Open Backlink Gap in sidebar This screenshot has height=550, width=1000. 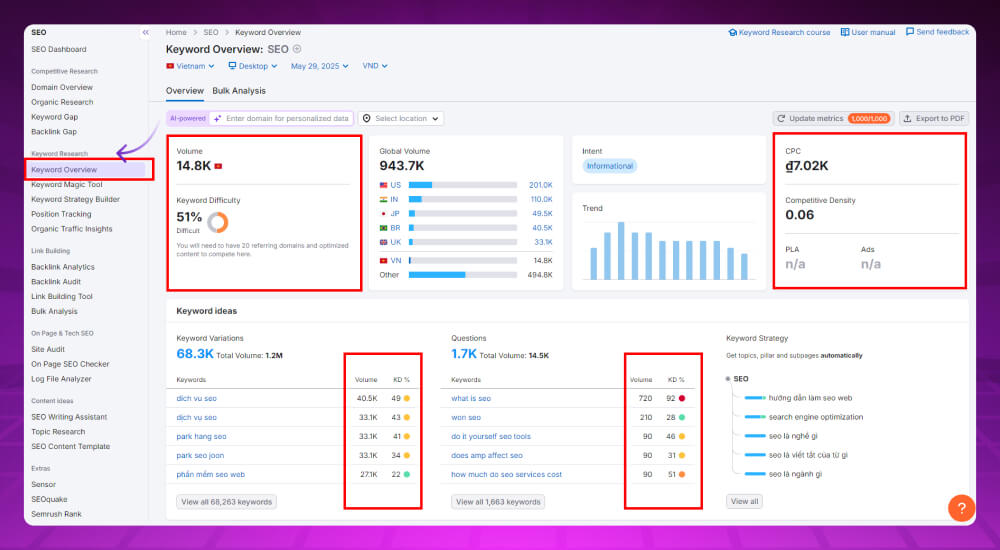tap(54, 131)
